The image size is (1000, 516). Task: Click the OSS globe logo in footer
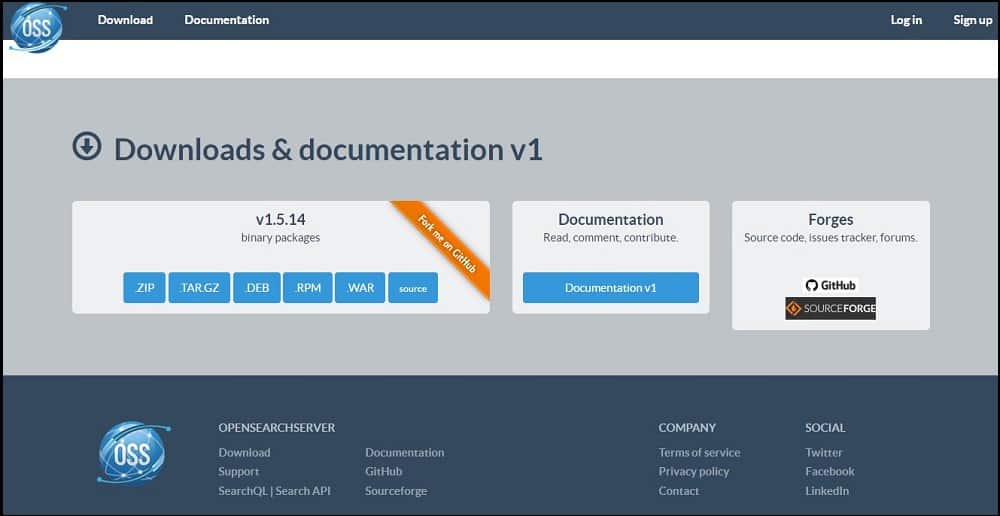click(133, 452)
